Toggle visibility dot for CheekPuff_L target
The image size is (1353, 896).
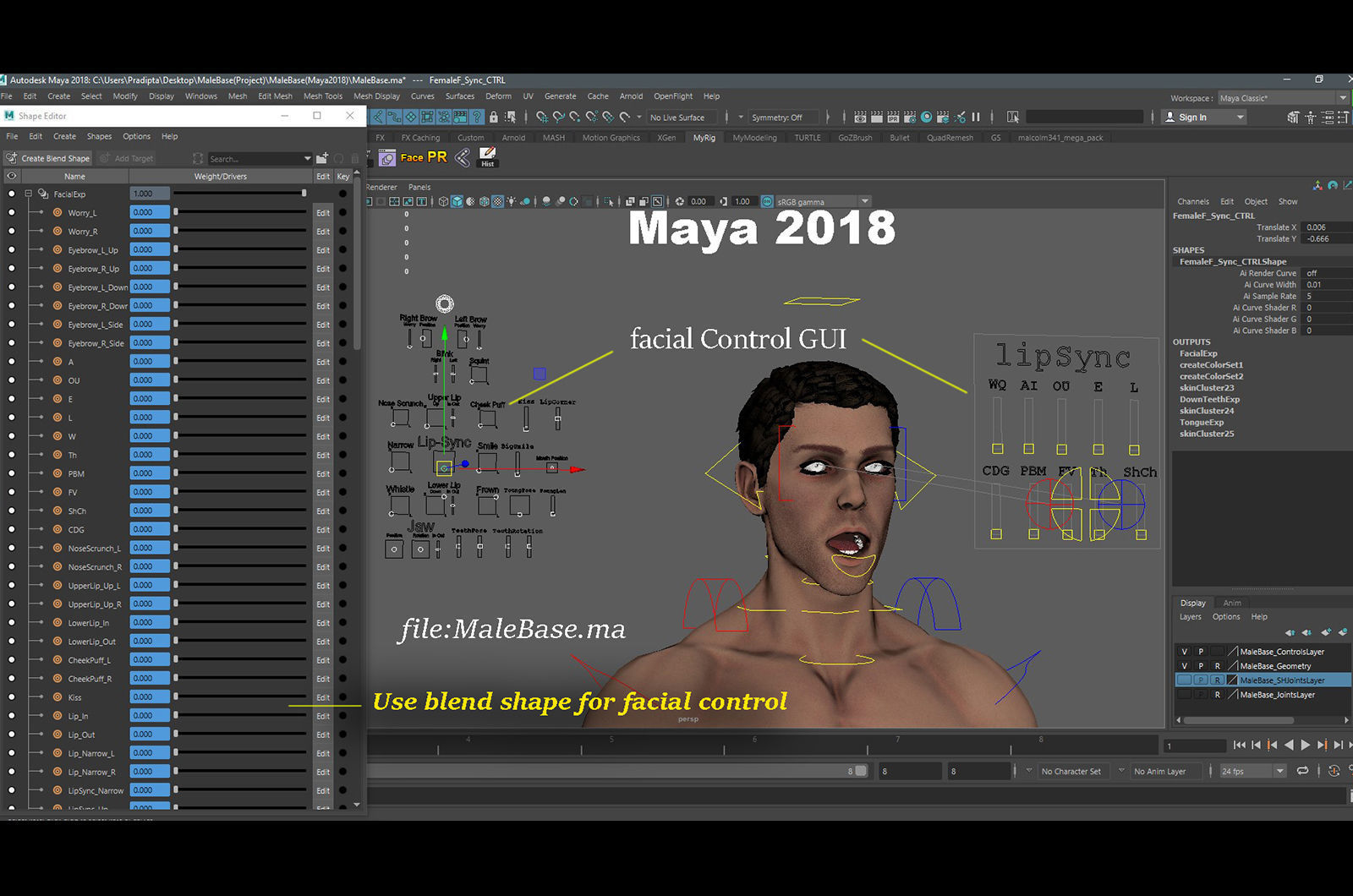click(x=11, y=659)
